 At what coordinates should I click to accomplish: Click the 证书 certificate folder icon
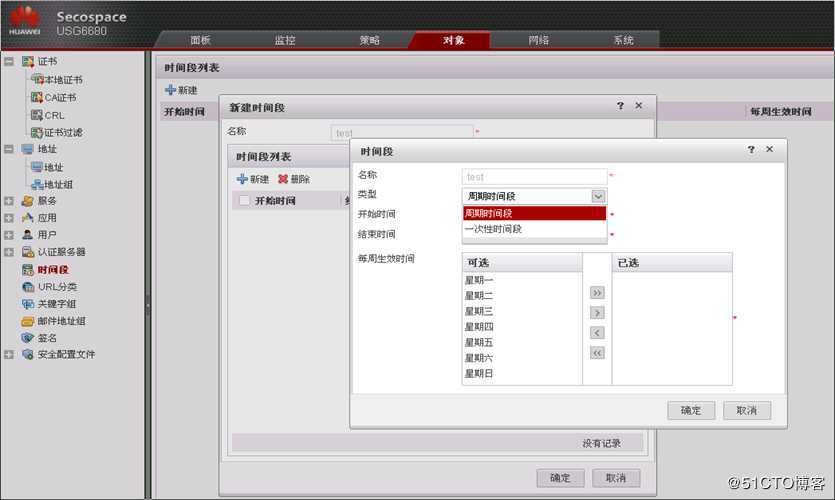28,61
